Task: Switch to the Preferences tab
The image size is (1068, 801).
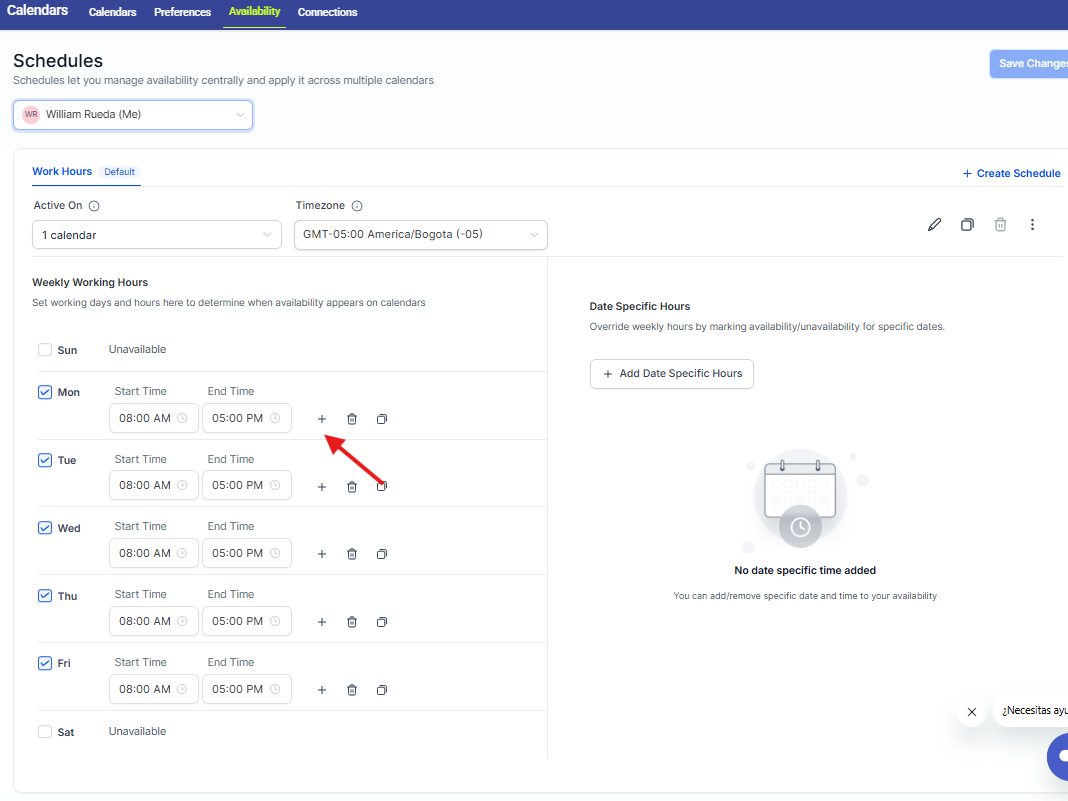Action: coord(182,12)
